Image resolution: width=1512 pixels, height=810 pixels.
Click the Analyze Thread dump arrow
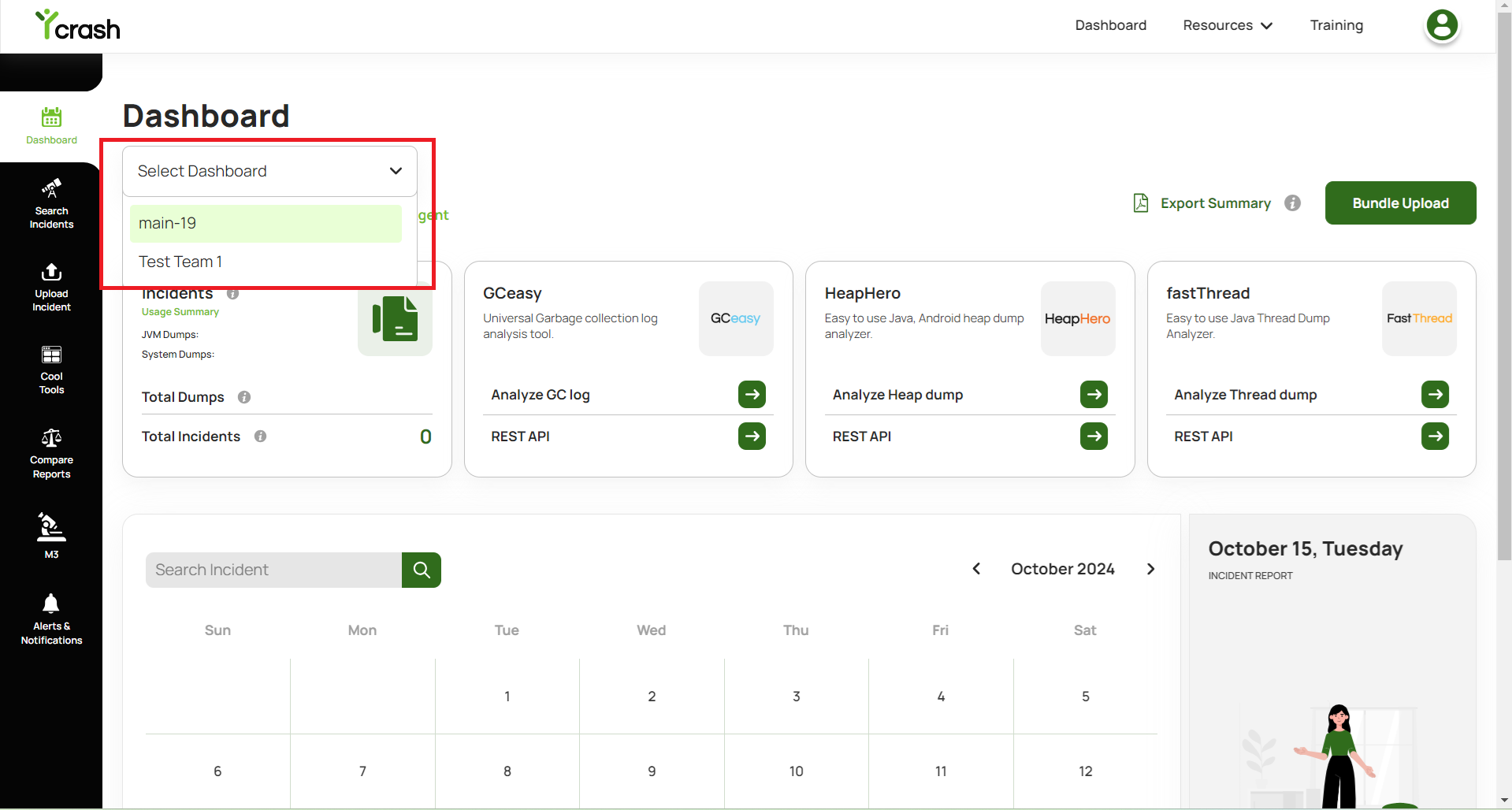[1435, 394]
